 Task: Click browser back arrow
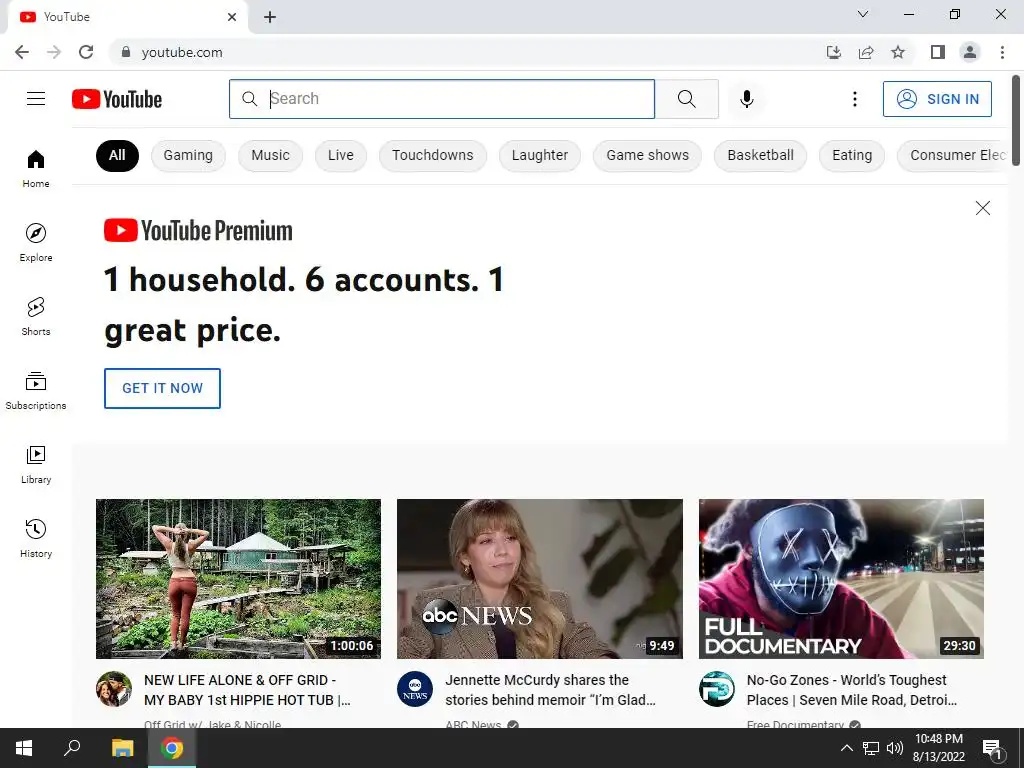click(22, 52)
